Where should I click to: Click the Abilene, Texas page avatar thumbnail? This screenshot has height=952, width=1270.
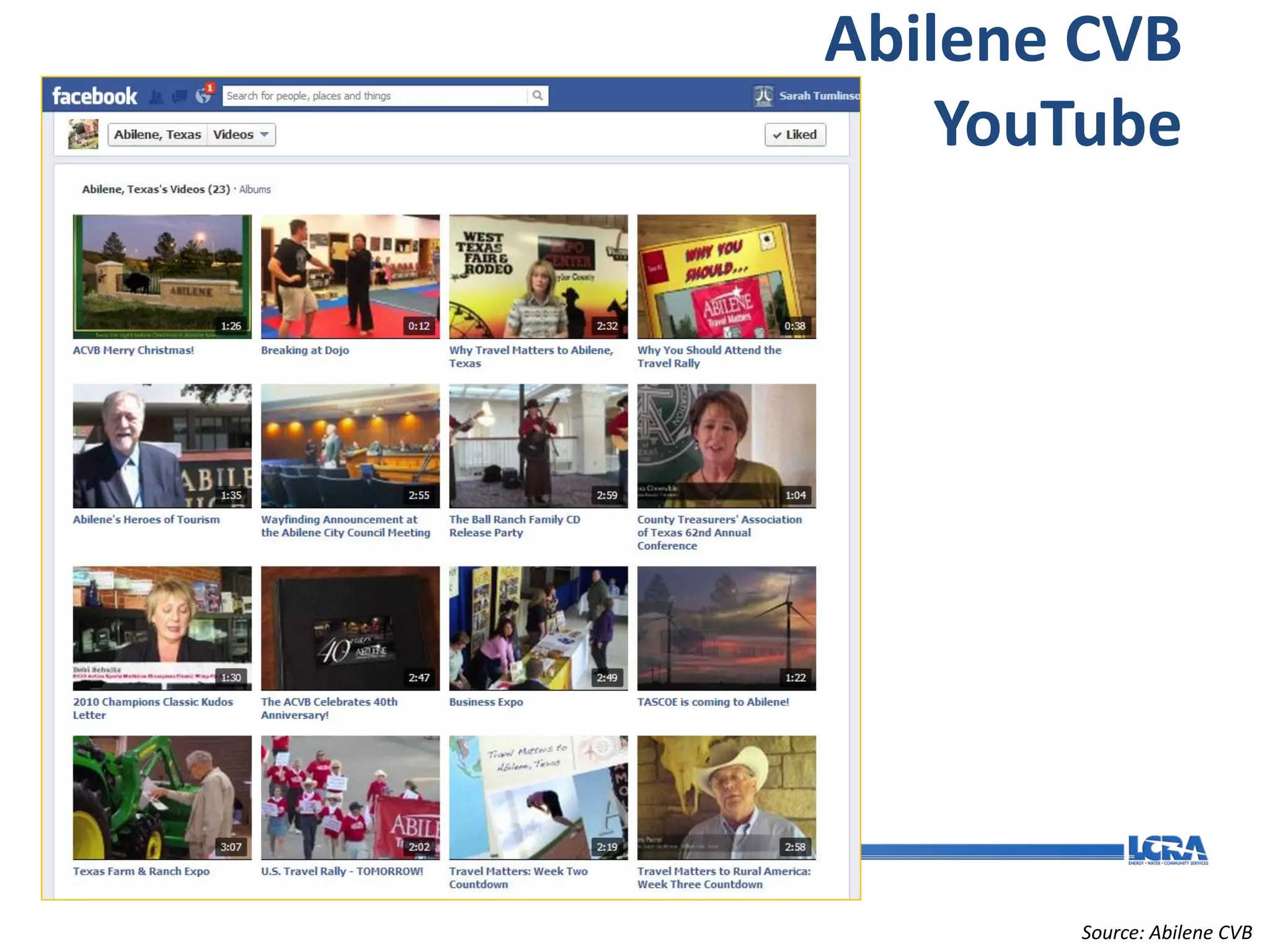coord(83,134)
